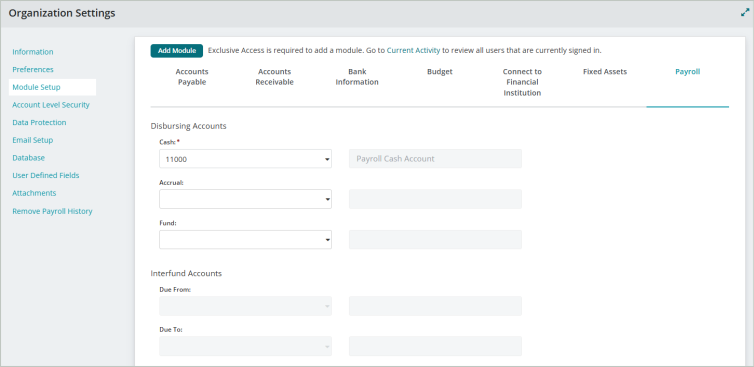Expand the Fund dropdown

pyautogui.click(x=245, y=240)
